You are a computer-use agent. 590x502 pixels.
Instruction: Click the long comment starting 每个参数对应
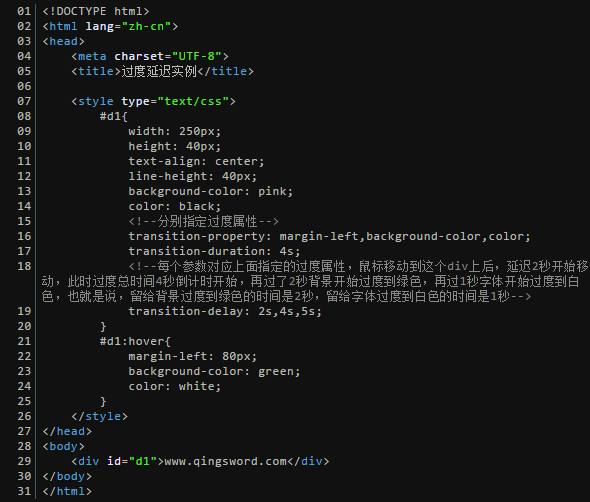[315, 281]
